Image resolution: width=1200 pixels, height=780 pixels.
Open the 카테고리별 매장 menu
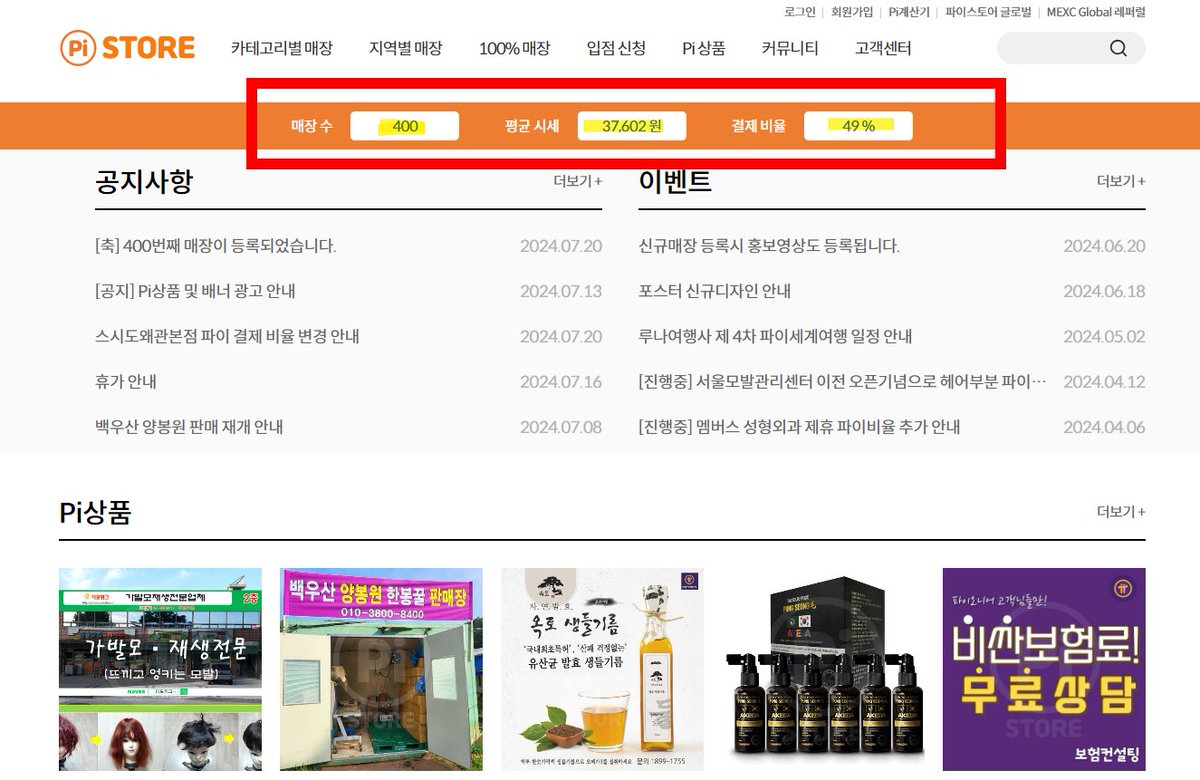281,48
